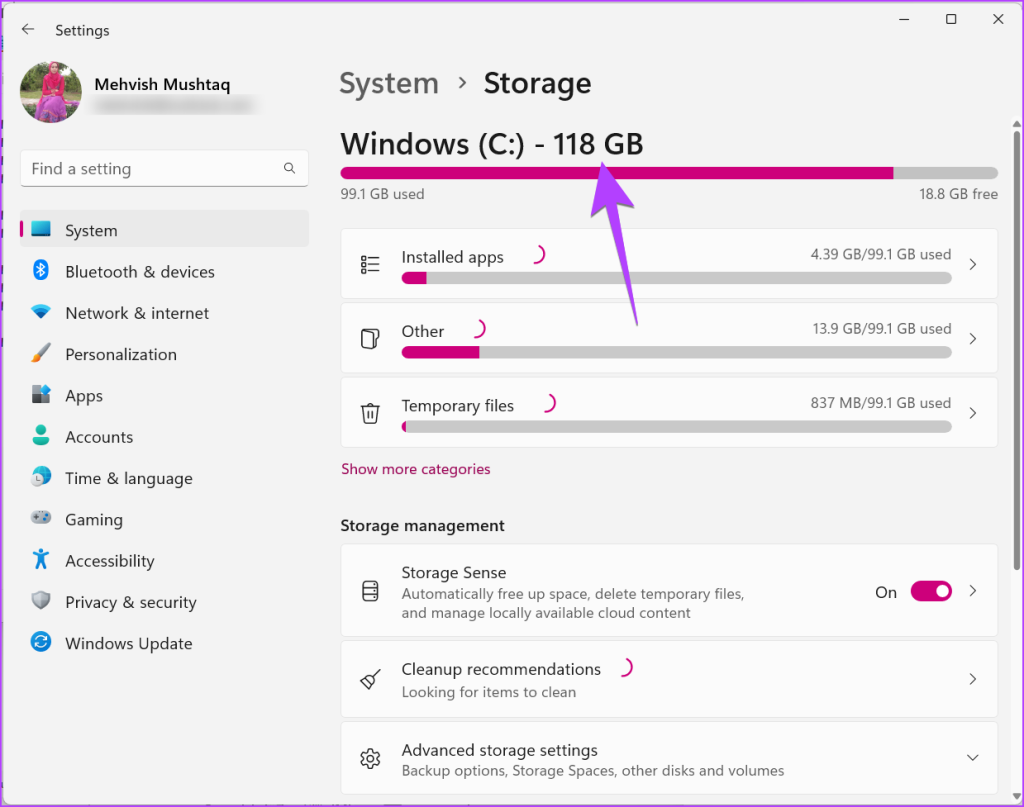Go to Time & language settings

click(128, 478)
